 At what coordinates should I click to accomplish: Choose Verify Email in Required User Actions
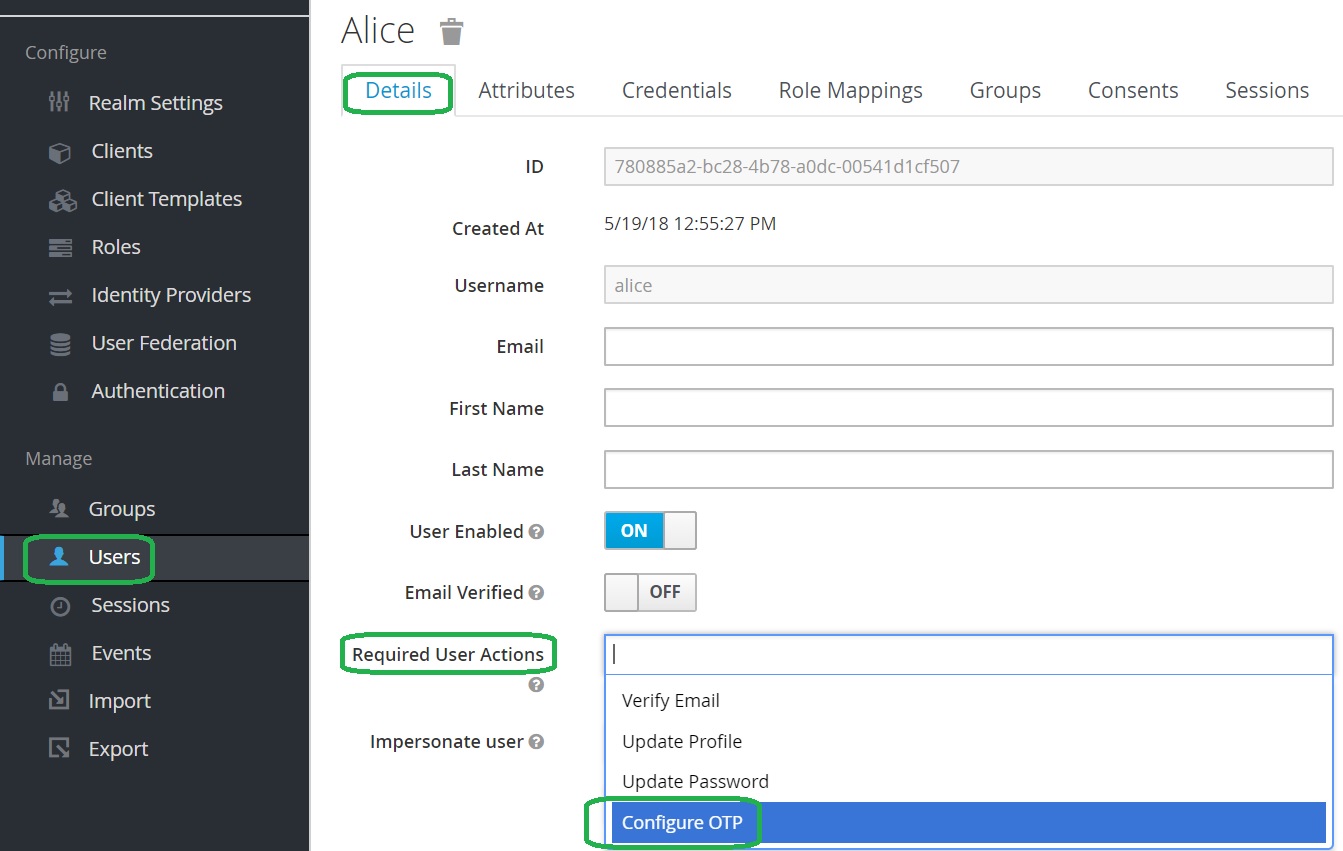[x=670, y=701]
